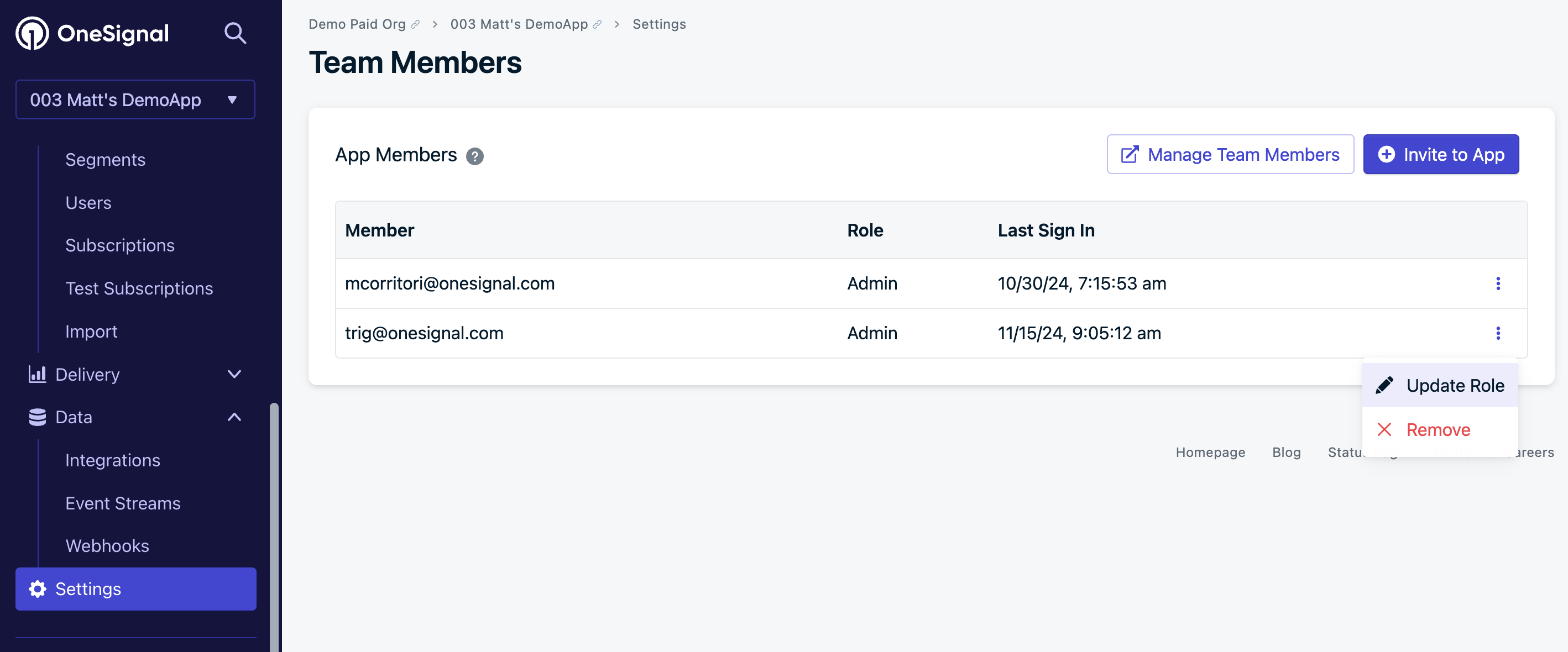Open Event Streams under Data

[x=123, y=503]
